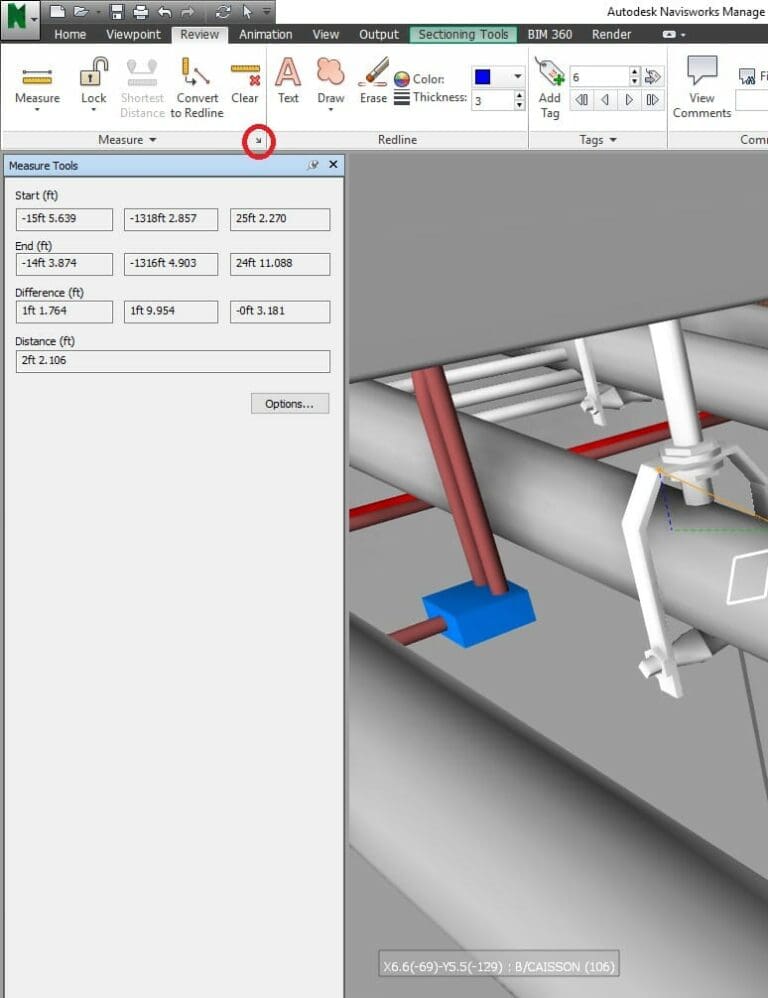768x998 pixels.
Task: Click the Print icon in quick access toolbar
Action: tap(140, 11)
